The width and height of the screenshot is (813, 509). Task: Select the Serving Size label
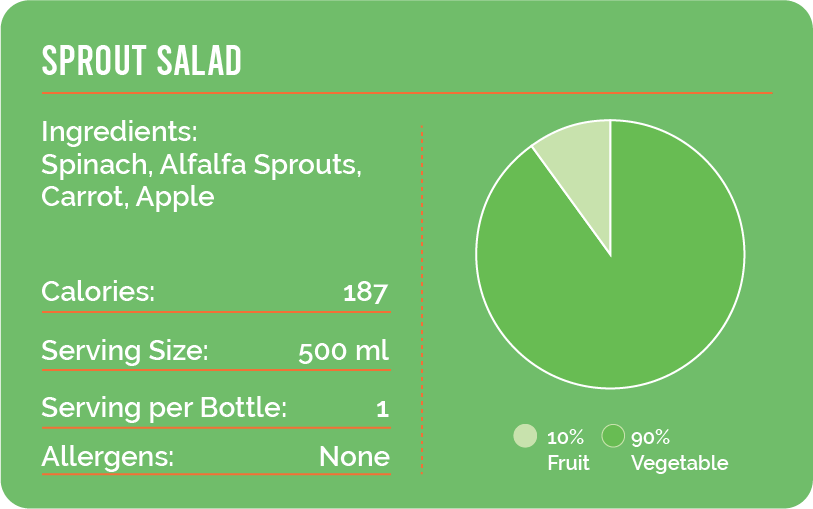pyautogui.click(x=124, y=351)
